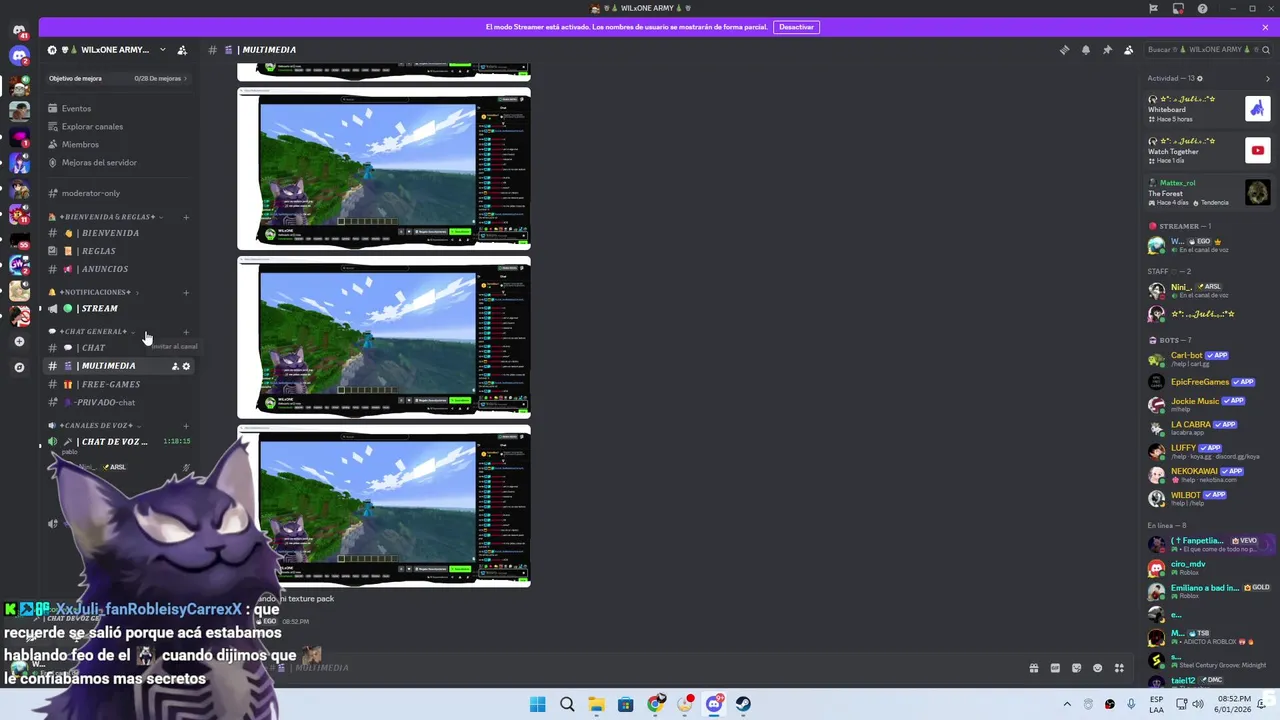Open the emoji picker icon
Viewport: 1280px width, 720px height.
coord(1098,668)
